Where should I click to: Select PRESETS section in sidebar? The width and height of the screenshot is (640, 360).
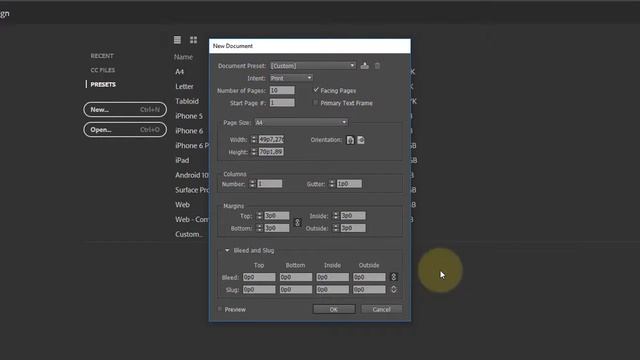[103, 84]
